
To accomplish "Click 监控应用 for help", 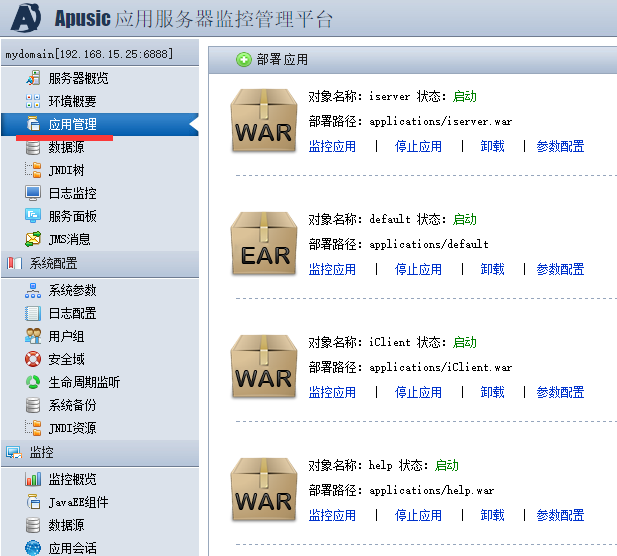I will click(x=332, y=515).
